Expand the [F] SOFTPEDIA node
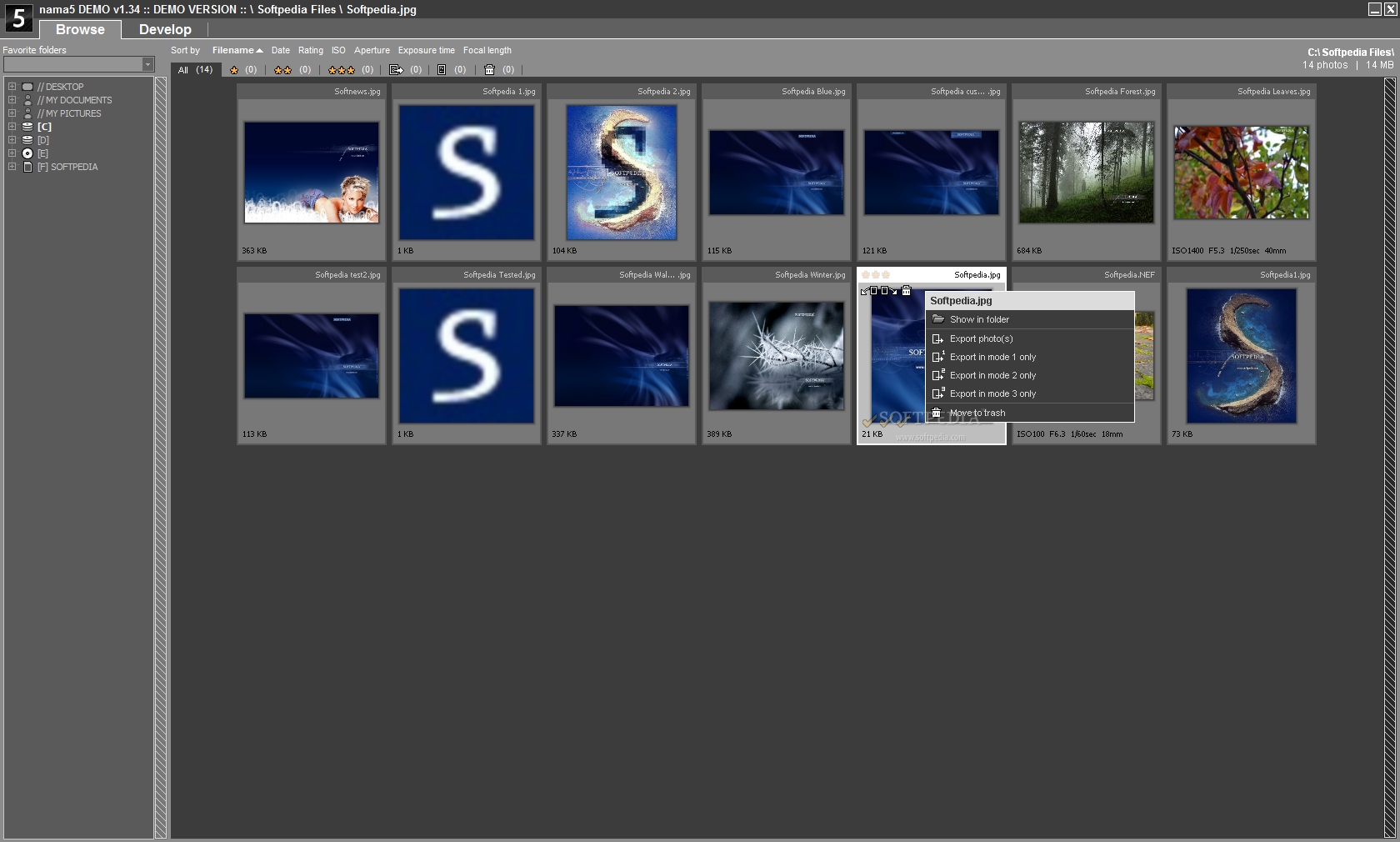Image resolution: width=1400 pixels, height=842 pixels. 12,166
